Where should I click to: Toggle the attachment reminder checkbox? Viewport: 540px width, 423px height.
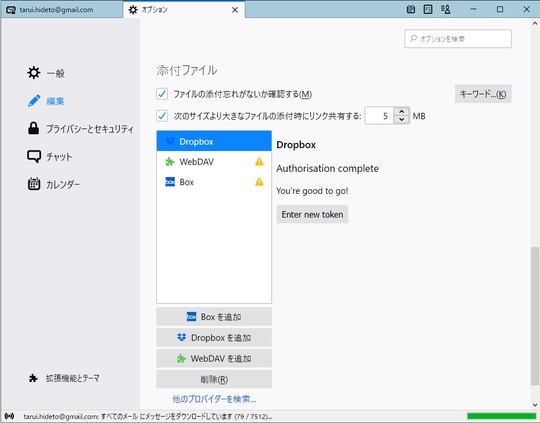[162, 94]
